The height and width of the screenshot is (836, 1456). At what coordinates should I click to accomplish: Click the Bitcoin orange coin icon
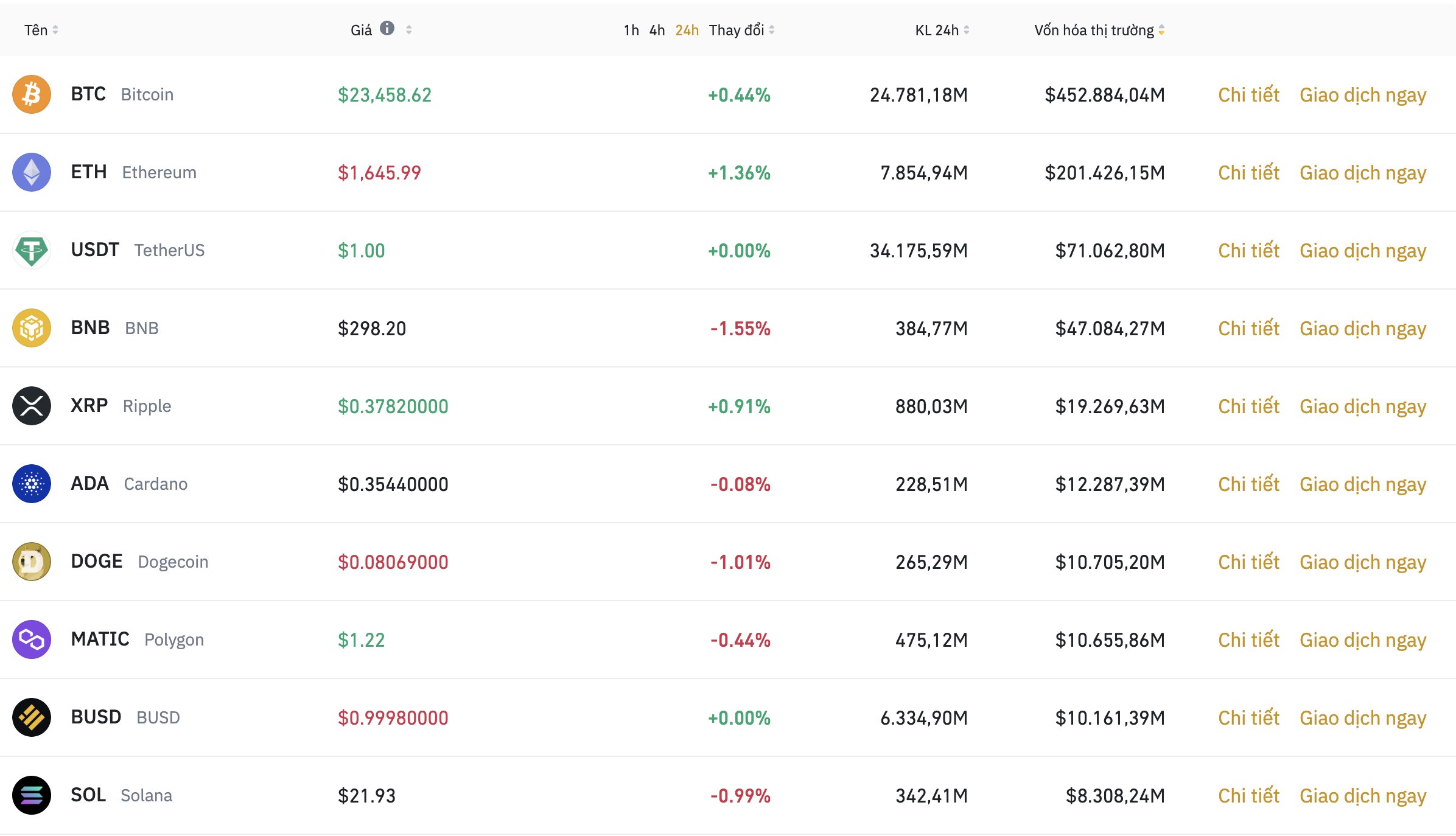pos(32,94)
